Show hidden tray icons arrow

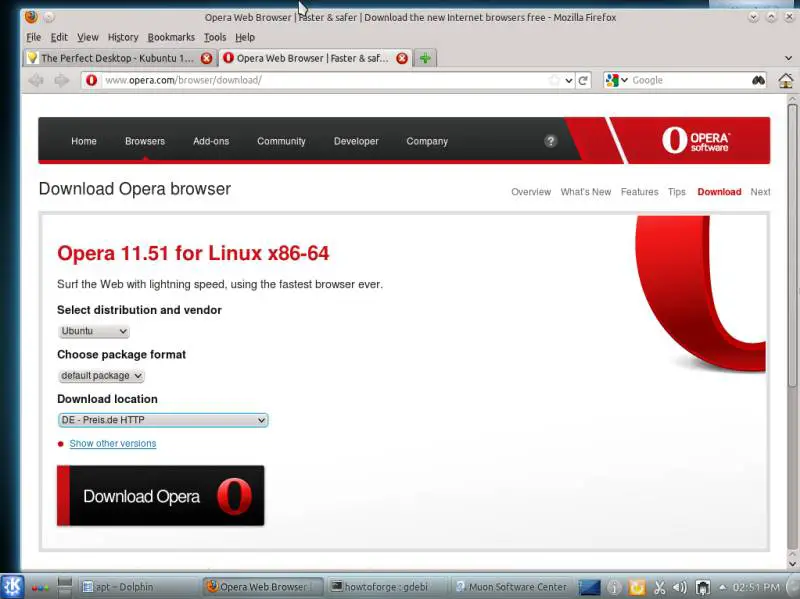722,587
